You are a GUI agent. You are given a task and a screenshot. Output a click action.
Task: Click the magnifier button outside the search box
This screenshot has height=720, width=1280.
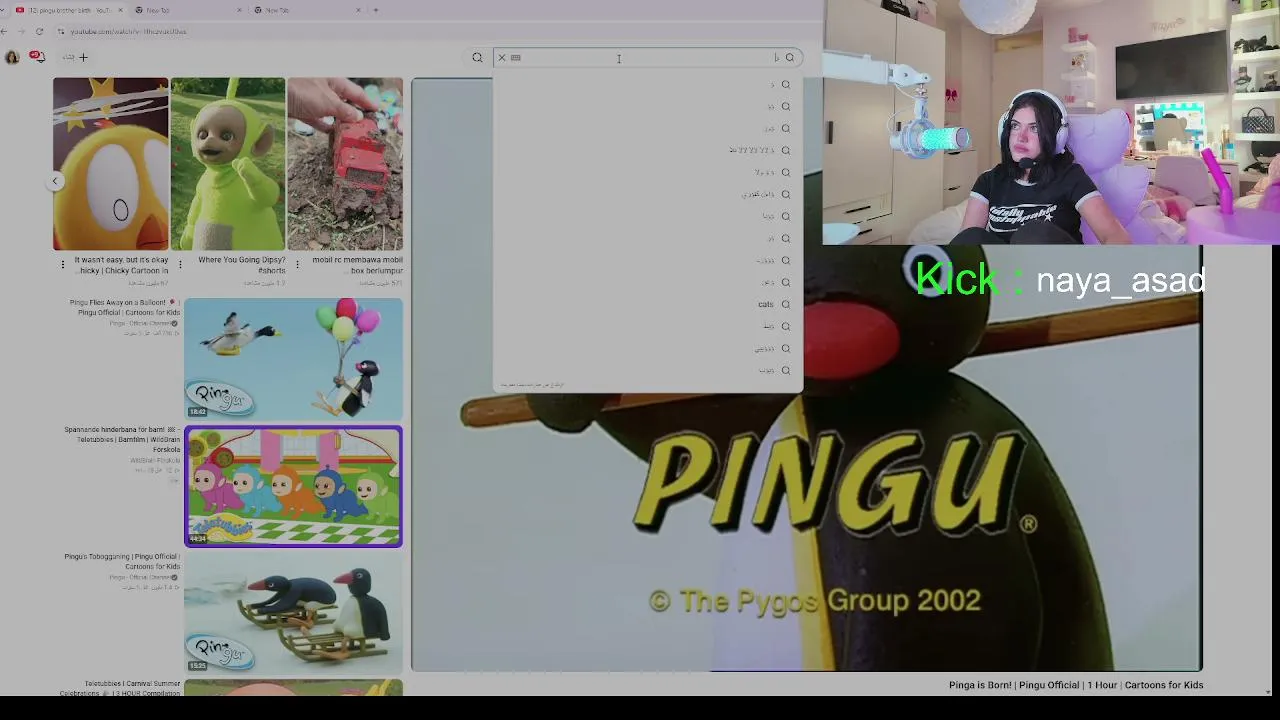click(x=477, y=57)
